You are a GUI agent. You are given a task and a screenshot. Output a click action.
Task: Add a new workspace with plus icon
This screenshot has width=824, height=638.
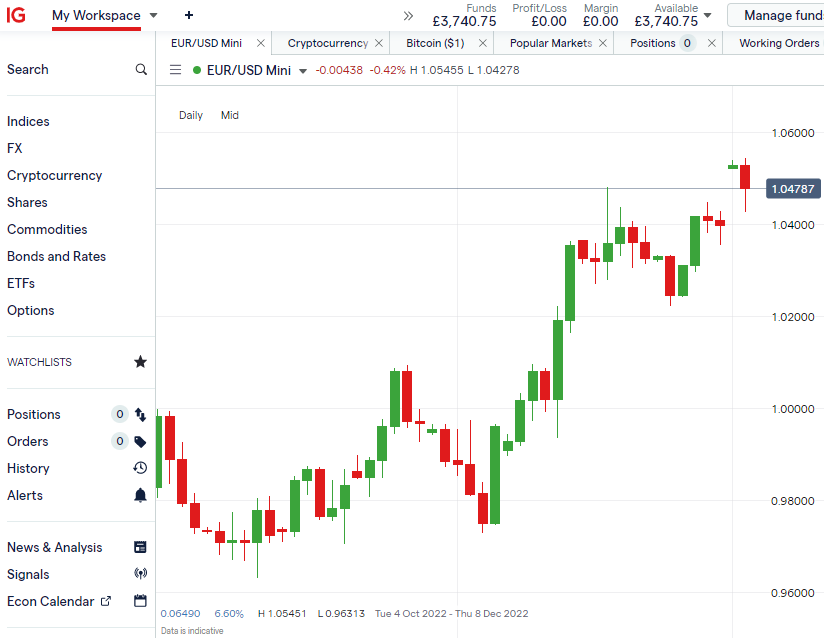point(189,15)
